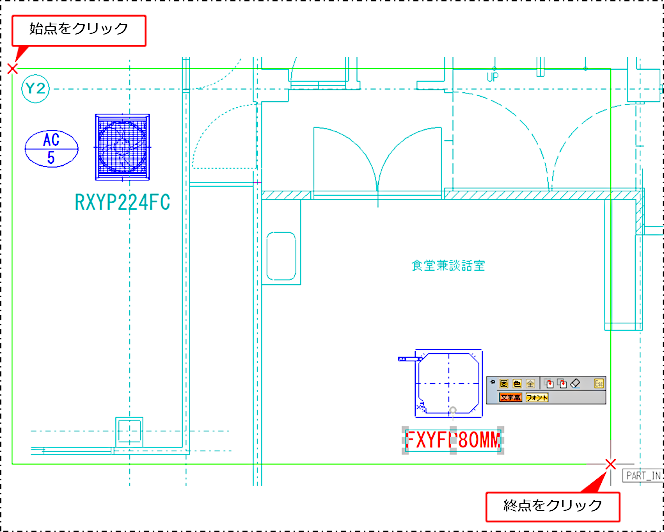Click the RXYP224FC model text
Image resolution: width=664 pixels, height=532 pixels.
[x=122, y=203]
